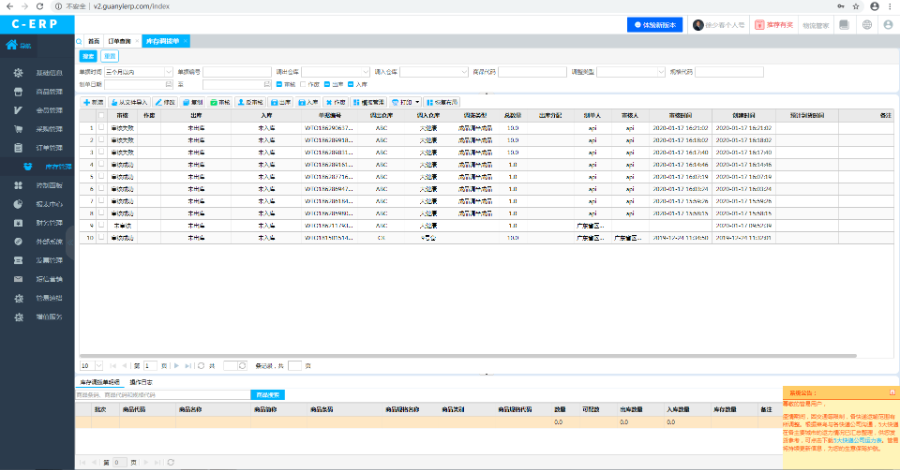Image resolution: width=900 pixels, height=470 pixels.
Task: Click the 重置 button below the tabs
Action: tap(111, 56)
